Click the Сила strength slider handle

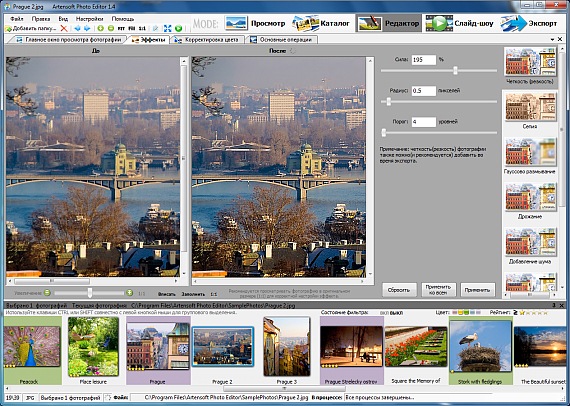pyautogui.click(x=455, y=71)
